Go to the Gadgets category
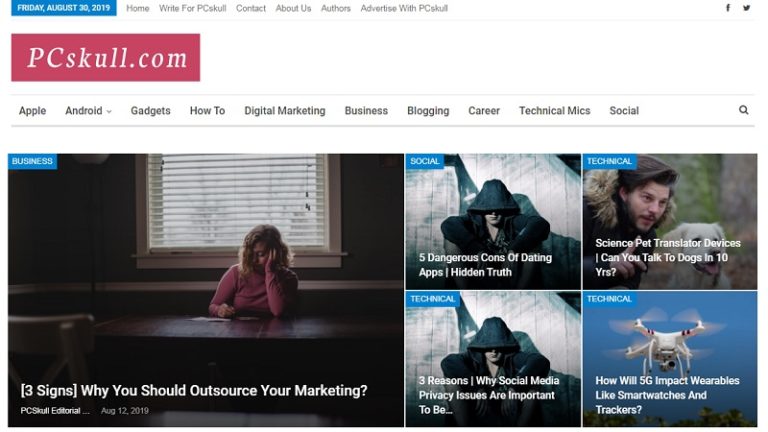 [x=150, y=111]
